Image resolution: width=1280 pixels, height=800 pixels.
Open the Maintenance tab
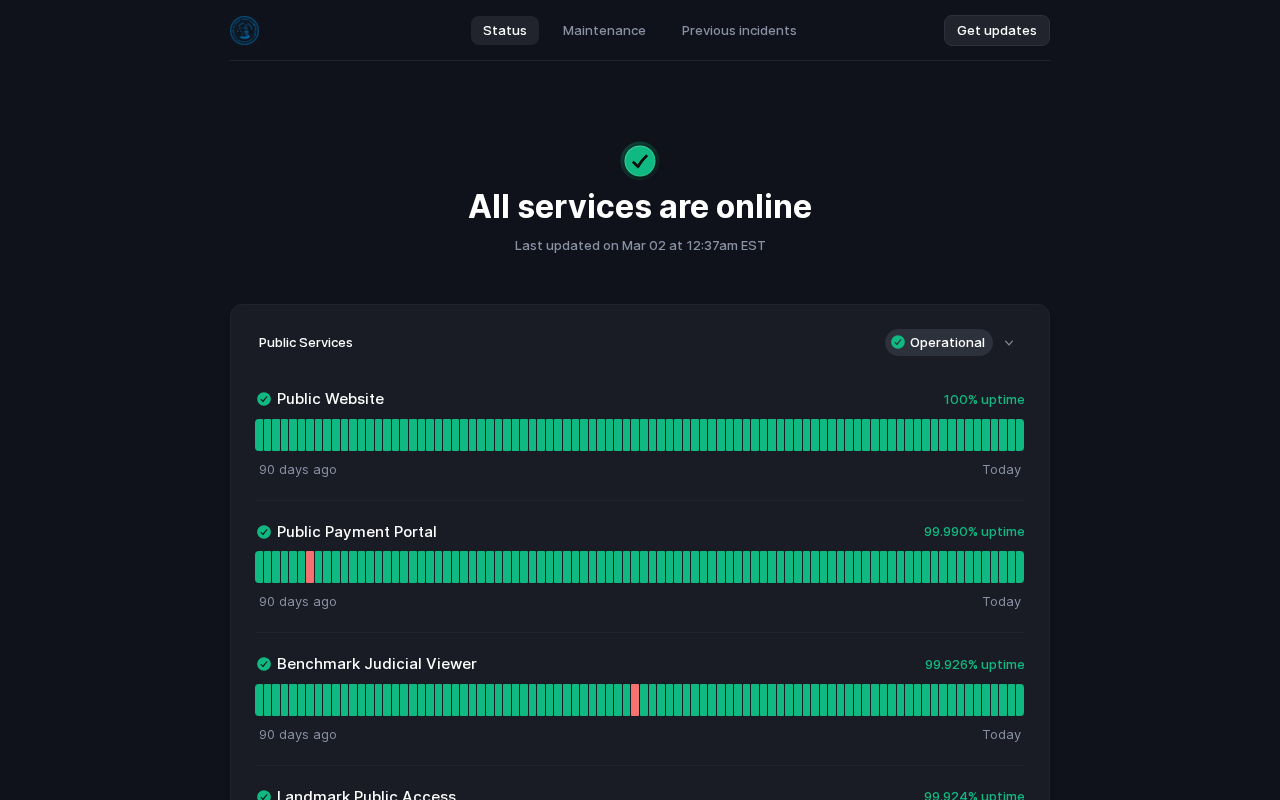604,30
